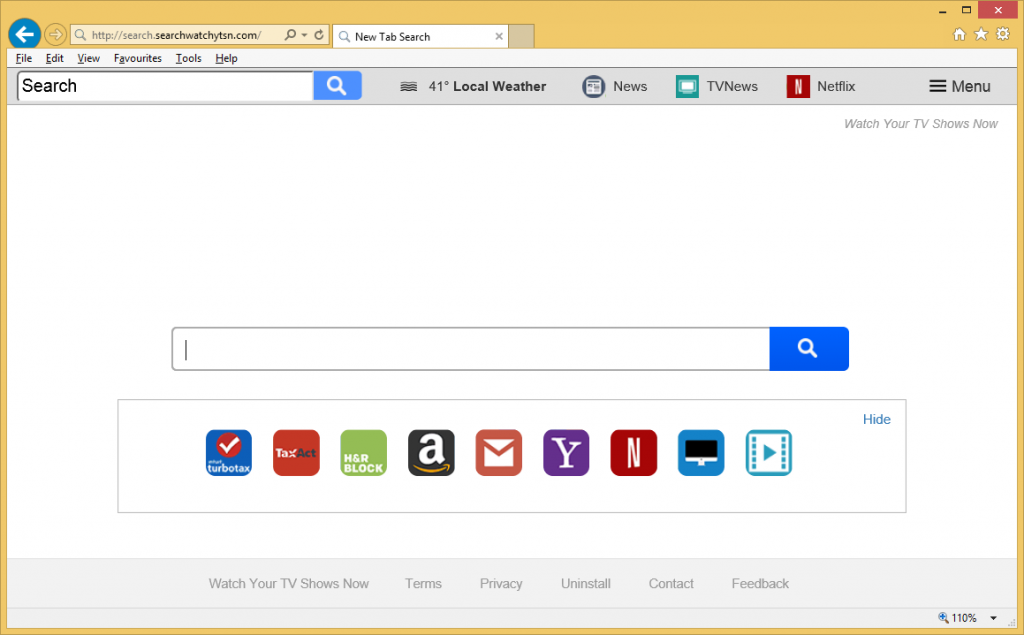The width and height of the screenshot is (1024, 635).
Task: Open the Gmail envelope shortcut icon
Action: [x=499, y=453]
